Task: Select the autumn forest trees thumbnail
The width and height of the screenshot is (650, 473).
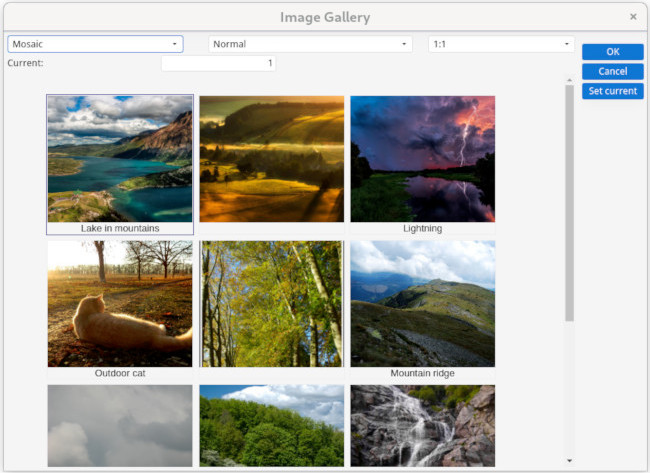Action: pos(272,303)
